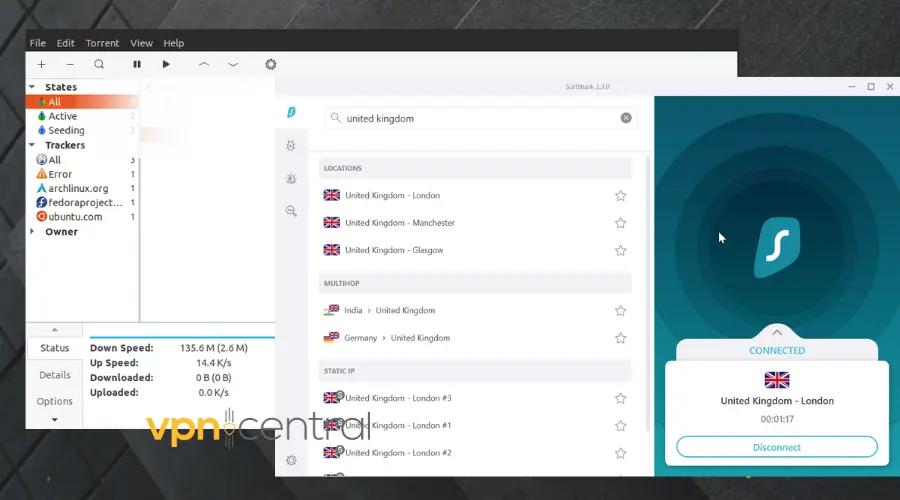Collapse the Trackers section
This screenshot has width=900, height=500.
(x=32, y=145)
